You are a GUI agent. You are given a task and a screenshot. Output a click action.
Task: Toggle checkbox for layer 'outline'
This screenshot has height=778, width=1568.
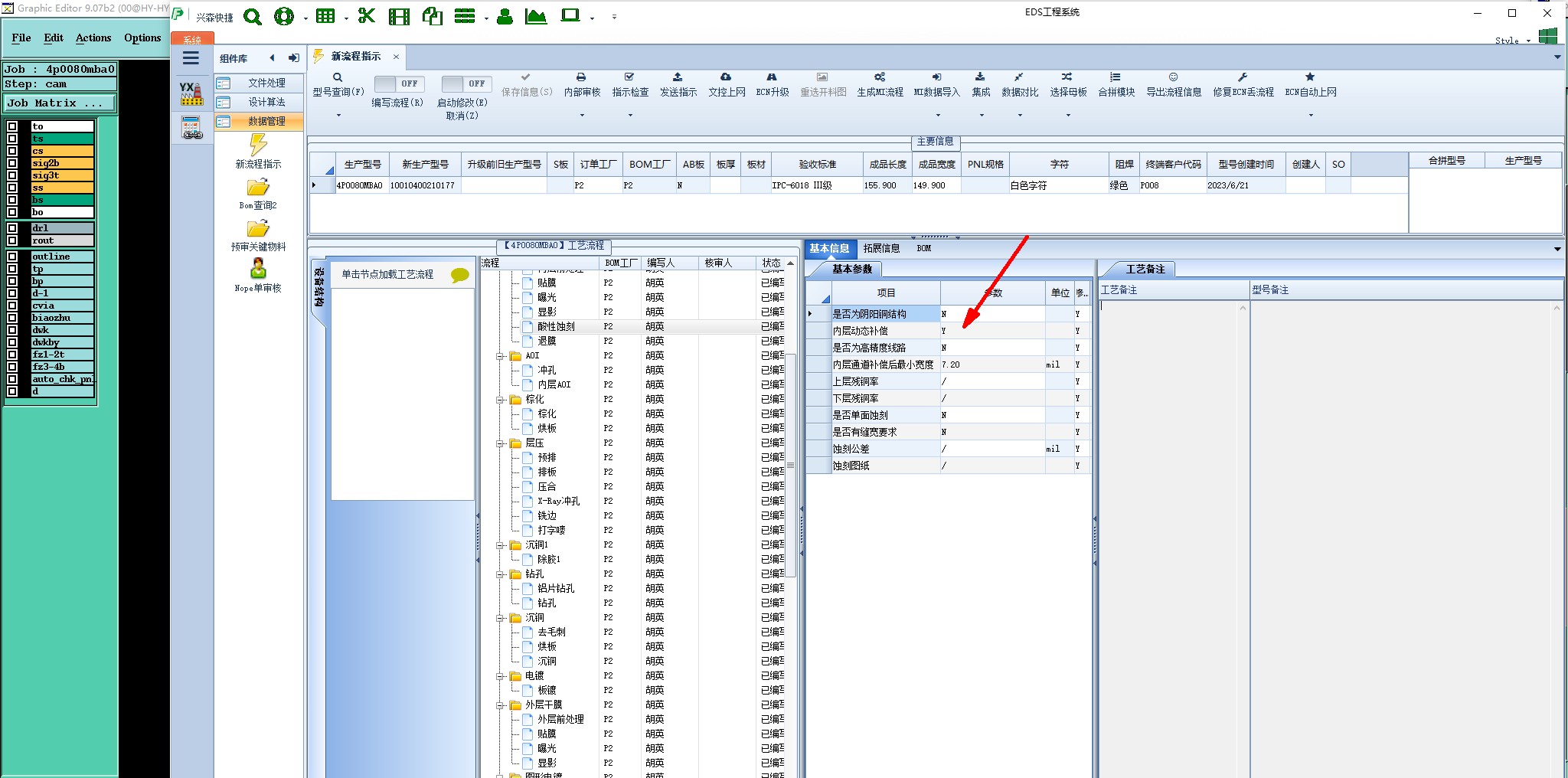(12, 257)
